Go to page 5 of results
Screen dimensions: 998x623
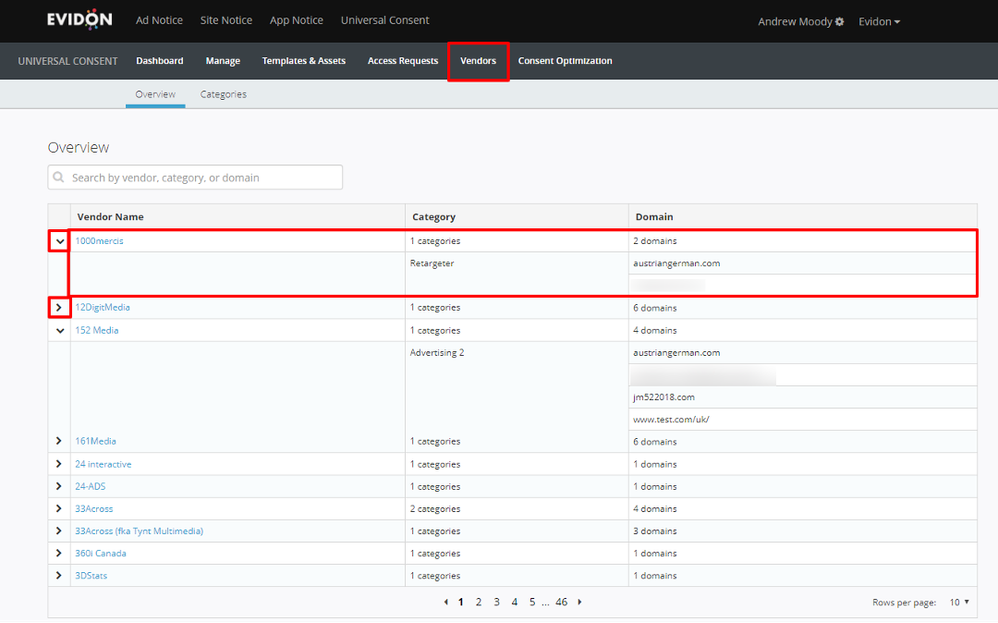tap(532, 602)
